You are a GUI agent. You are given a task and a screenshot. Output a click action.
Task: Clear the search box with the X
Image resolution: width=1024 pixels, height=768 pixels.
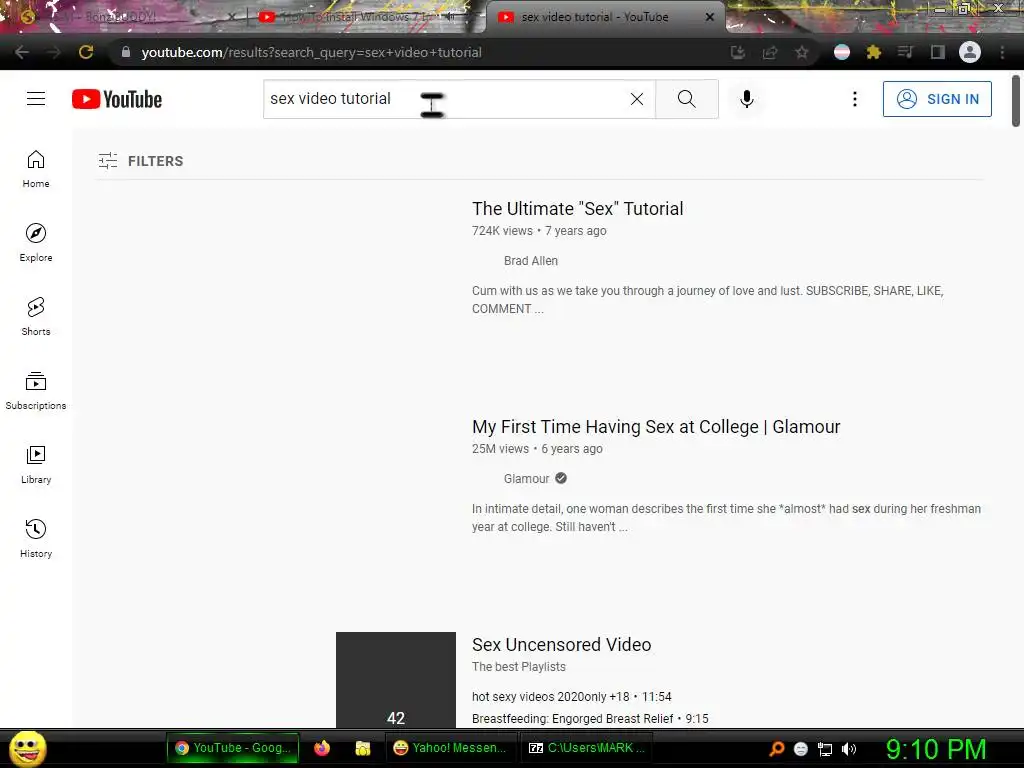(x=637, y=99)
